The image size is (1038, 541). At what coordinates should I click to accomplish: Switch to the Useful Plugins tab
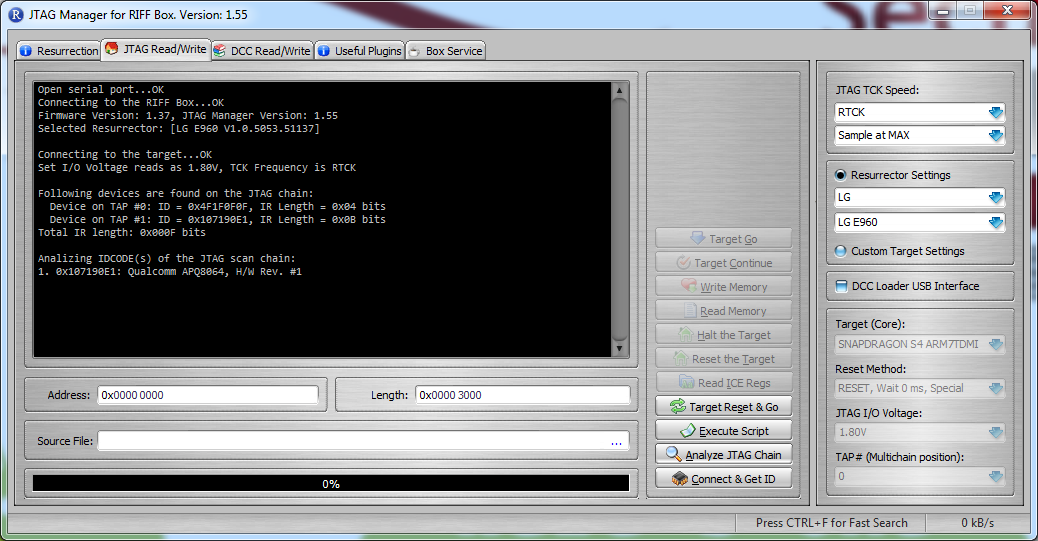359,51
